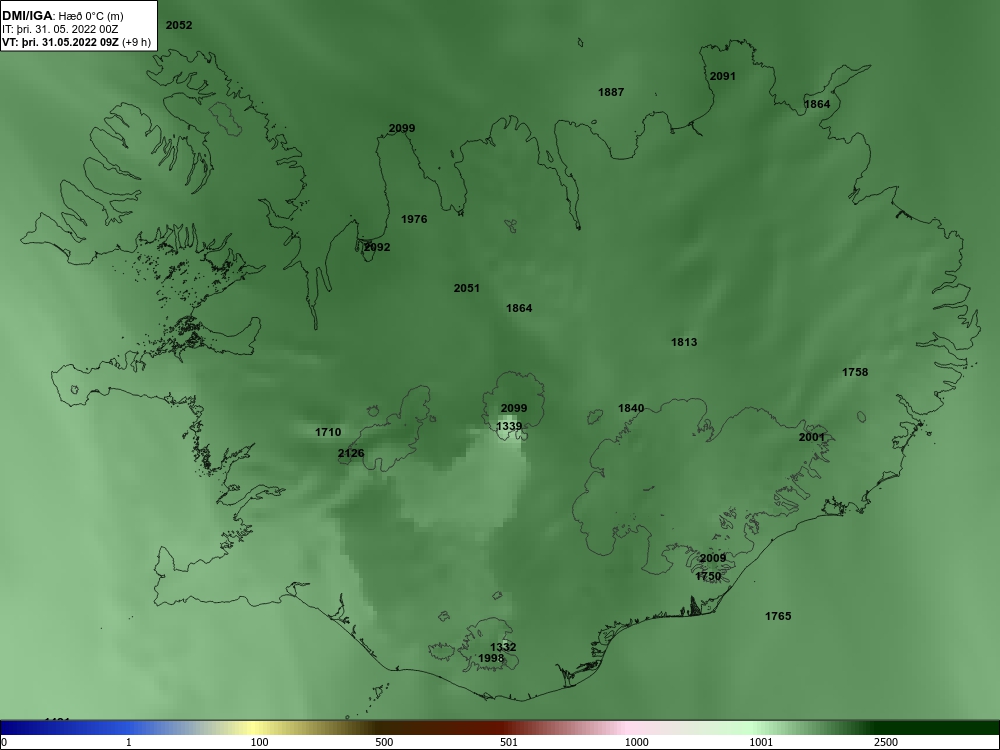Viewport: 1000px width, 750px height.
Task: Click the map value 2052
Action: (x=179, y=26)
